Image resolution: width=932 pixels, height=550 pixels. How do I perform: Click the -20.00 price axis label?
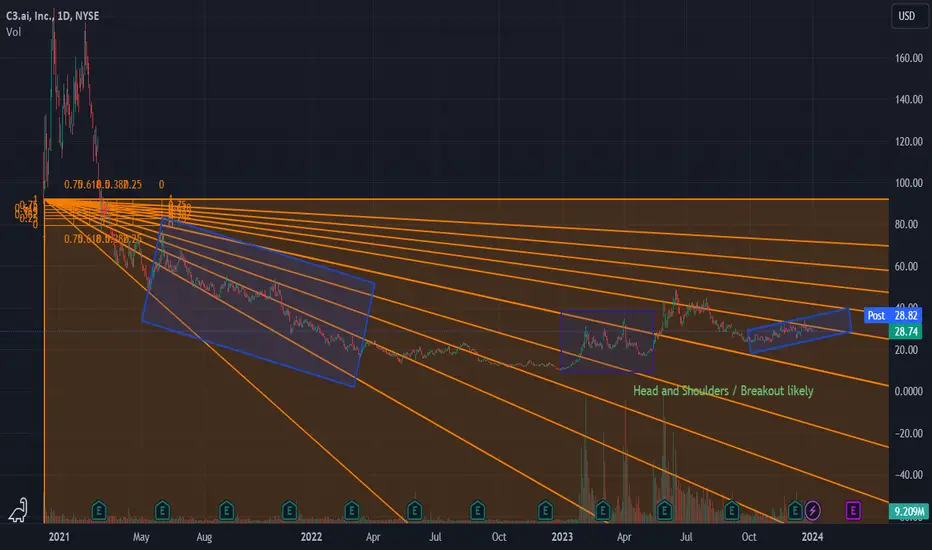pos(909,433)
